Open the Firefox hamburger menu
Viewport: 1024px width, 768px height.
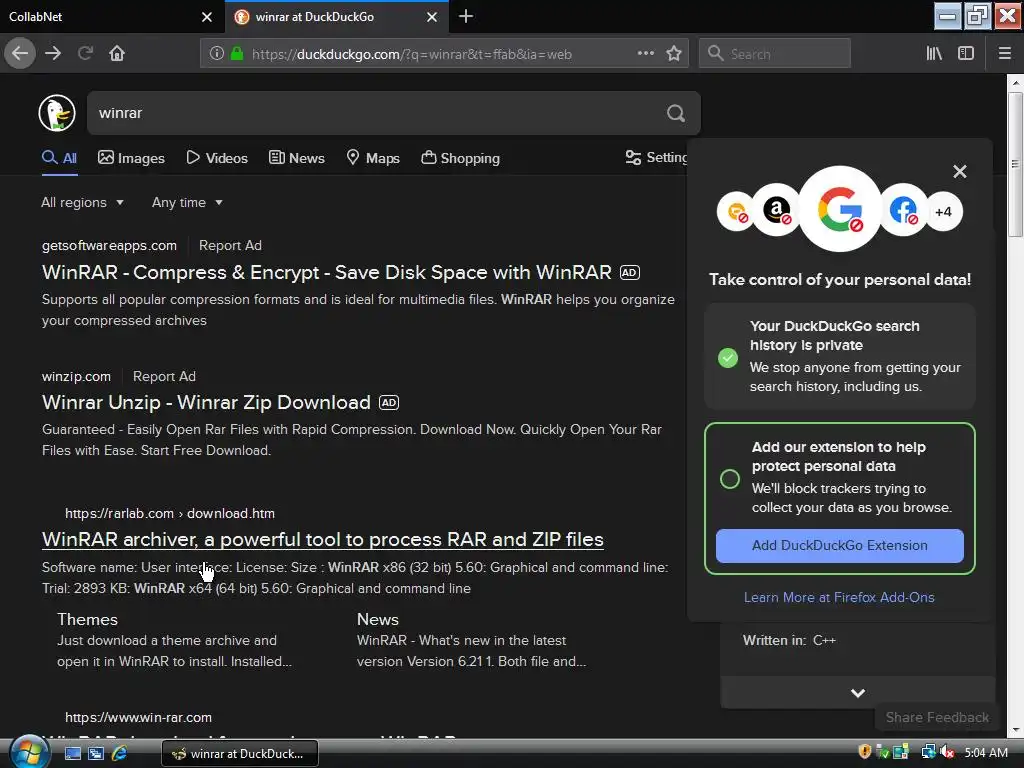click(1004, 54)
